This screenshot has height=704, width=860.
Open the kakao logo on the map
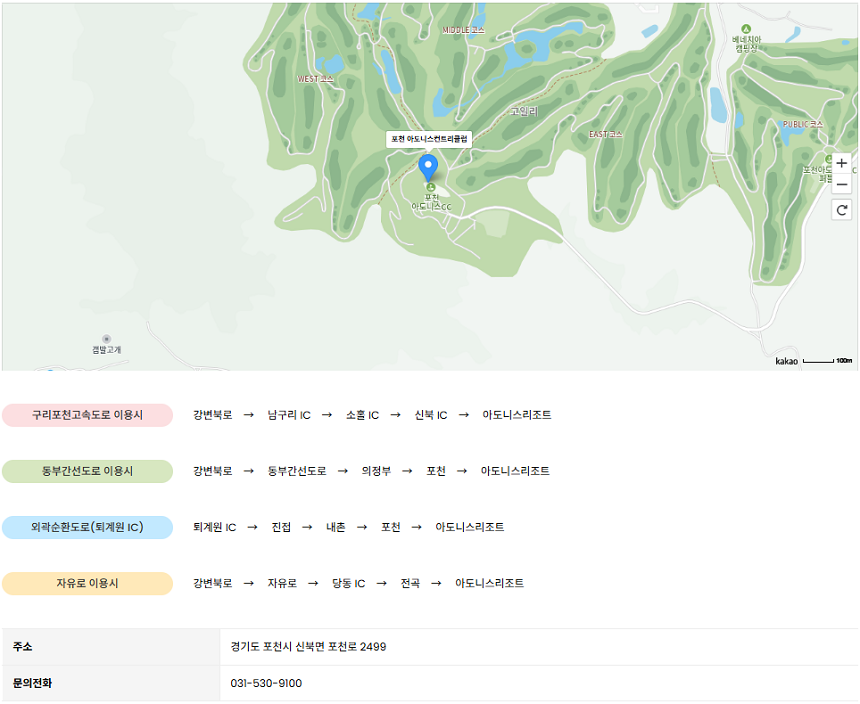pyautogui.click(x=786, y=361)
